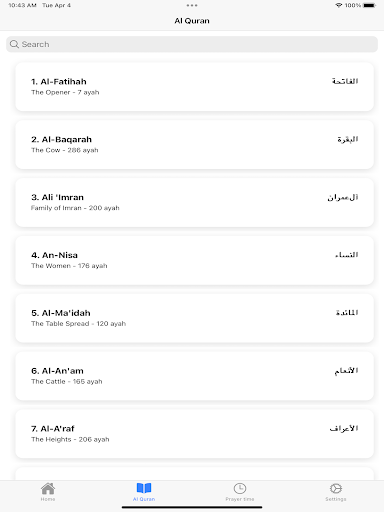This screenshot has height=512, width=384.
Task: Open the Home tab house icon
Action: [x=48, y=489]
